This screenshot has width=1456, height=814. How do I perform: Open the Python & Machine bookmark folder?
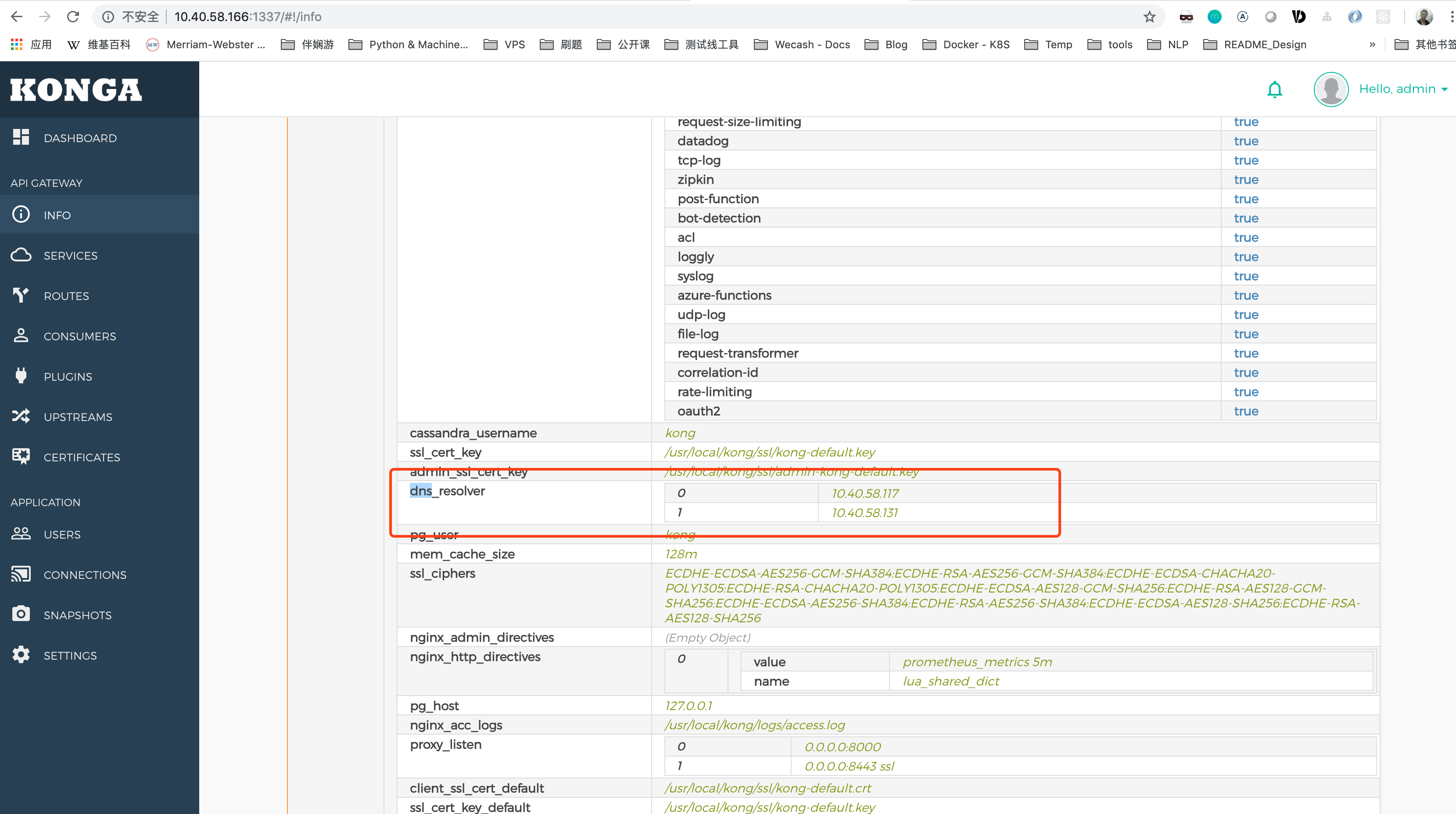pyautogui.click(x=408, y=44)
